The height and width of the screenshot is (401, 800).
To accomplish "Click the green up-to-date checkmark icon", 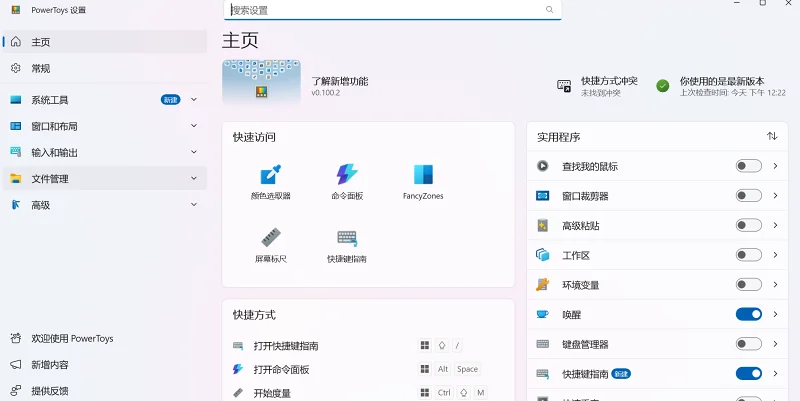I will click(662, 86).
